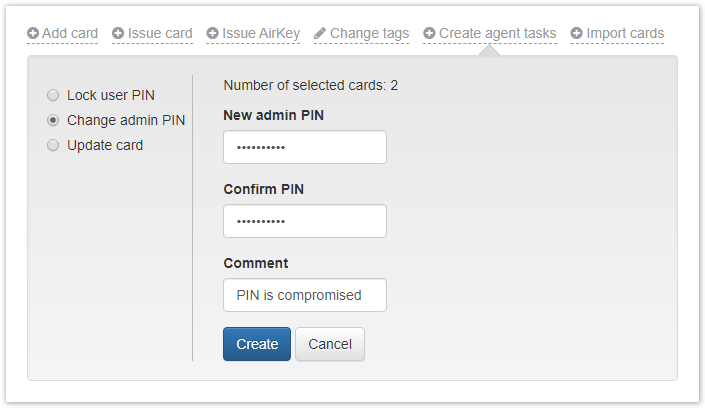Viewport: 705px width, 408px height.
Task: Click the pencil icon beside Change tags
Action: pyautogui.click(x=320, y=33)
